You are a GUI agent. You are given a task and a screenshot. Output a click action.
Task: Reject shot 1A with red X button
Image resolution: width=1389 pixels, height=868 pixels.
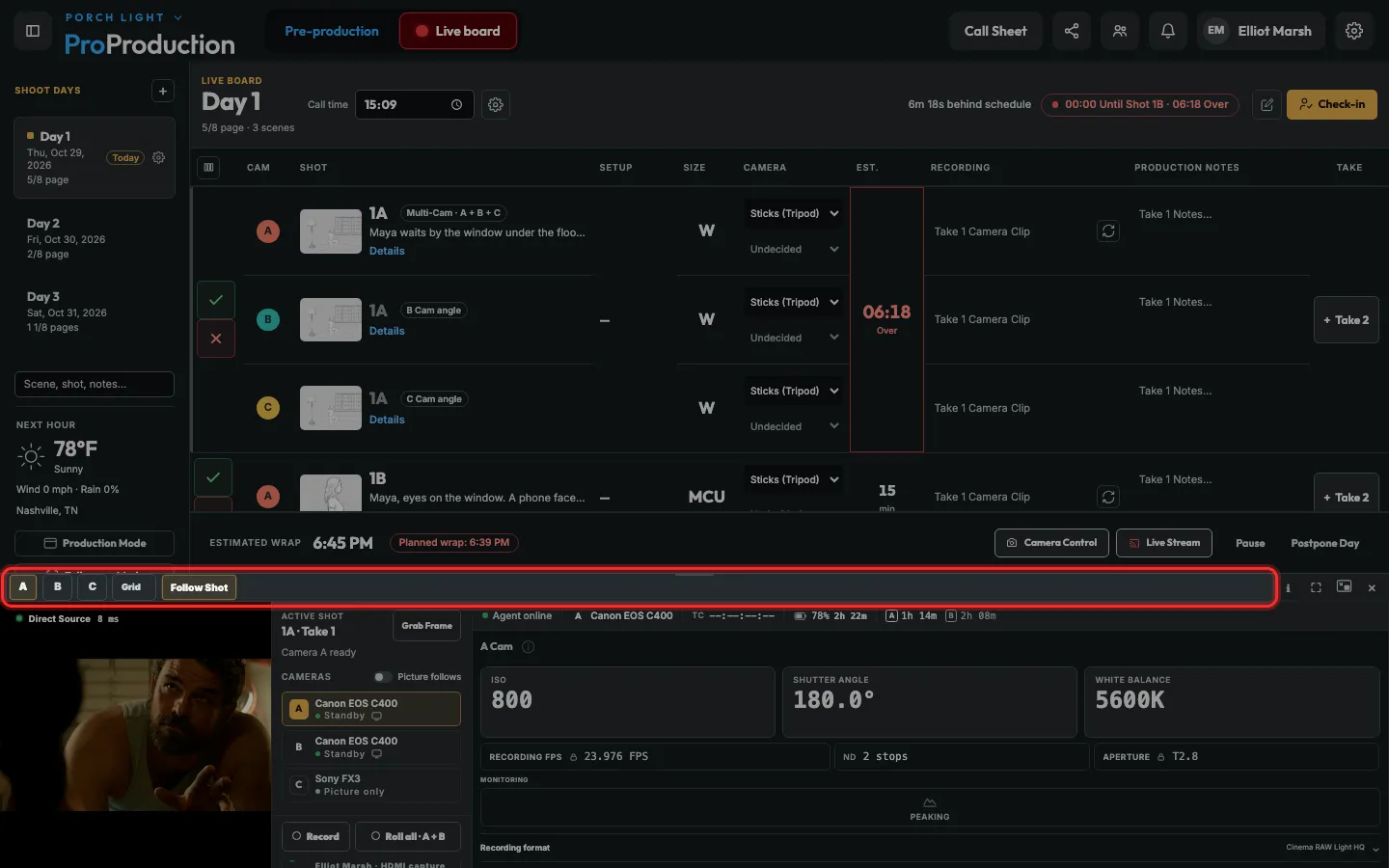pyautogui.click(x=216, y=339)
